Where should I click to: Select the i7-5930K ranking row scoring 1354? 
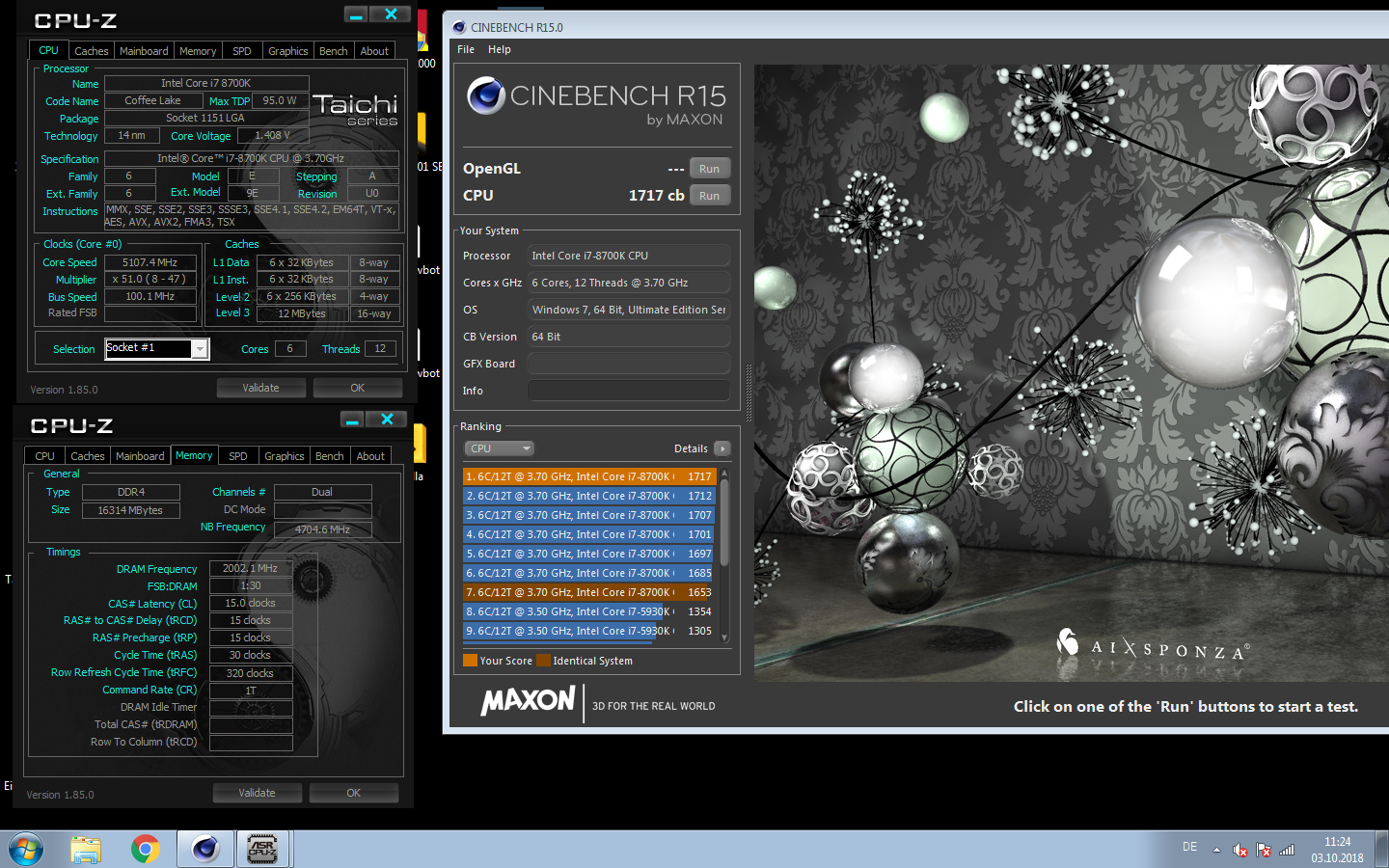pos(588,611)
